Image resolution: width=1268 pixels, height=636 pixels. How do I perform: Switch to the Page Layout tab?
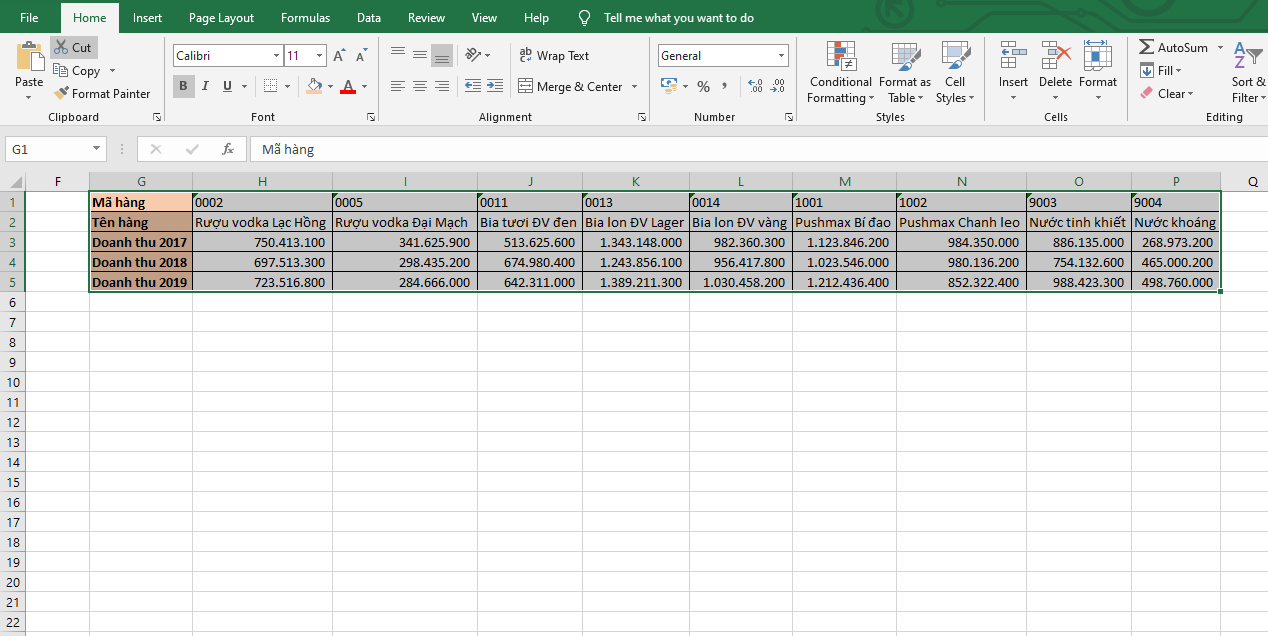221,18
